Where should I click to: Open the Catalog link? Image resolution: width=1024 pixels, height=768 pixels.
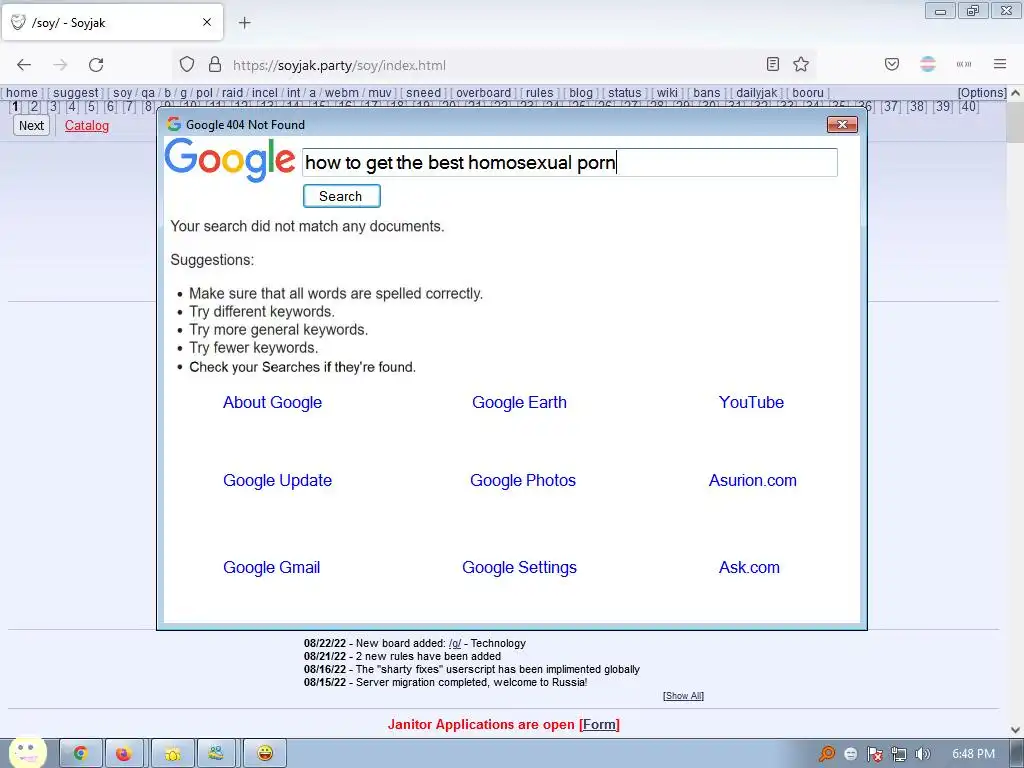pos(87,125)
